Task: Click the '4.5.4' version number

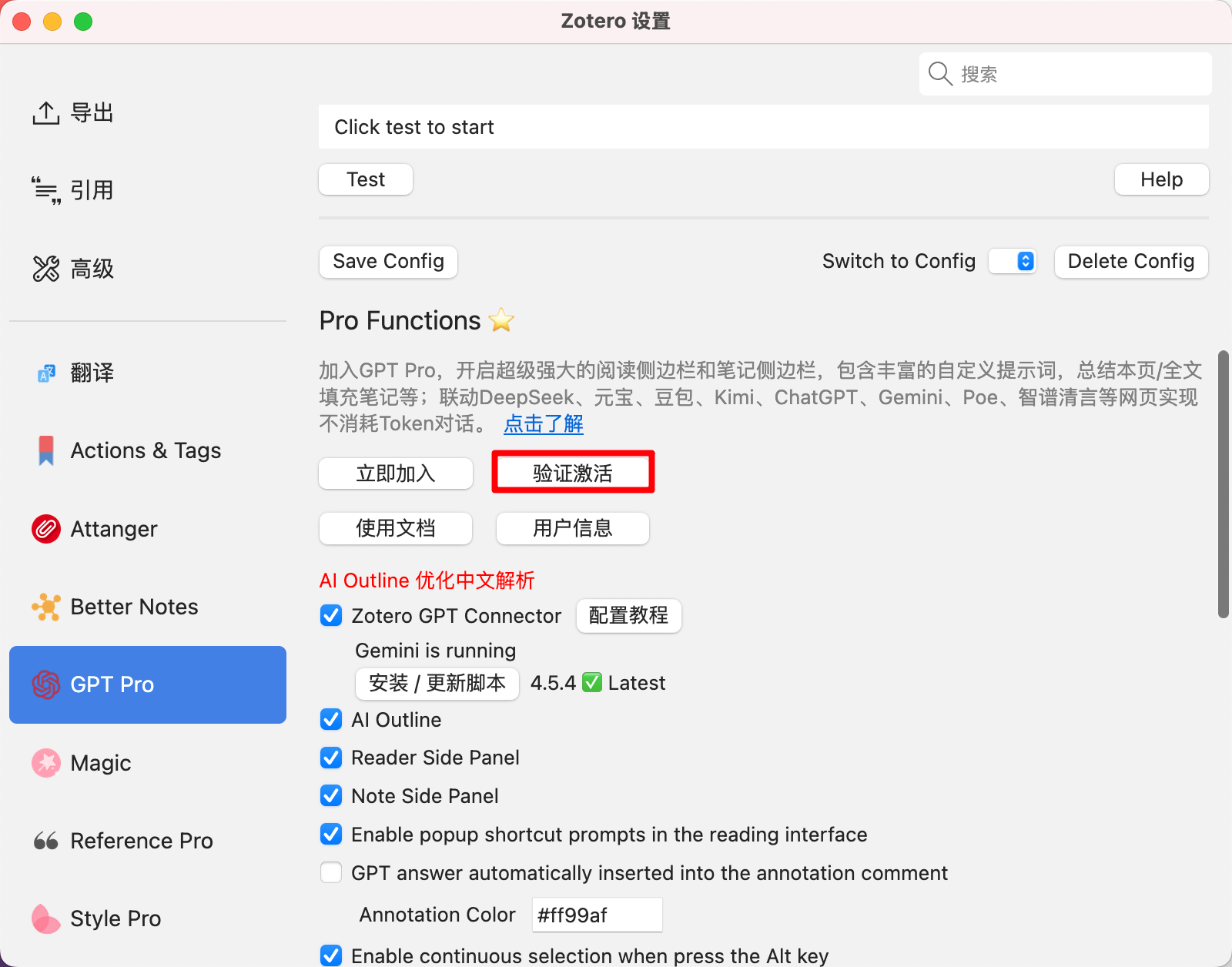Action: click(553, 683)
